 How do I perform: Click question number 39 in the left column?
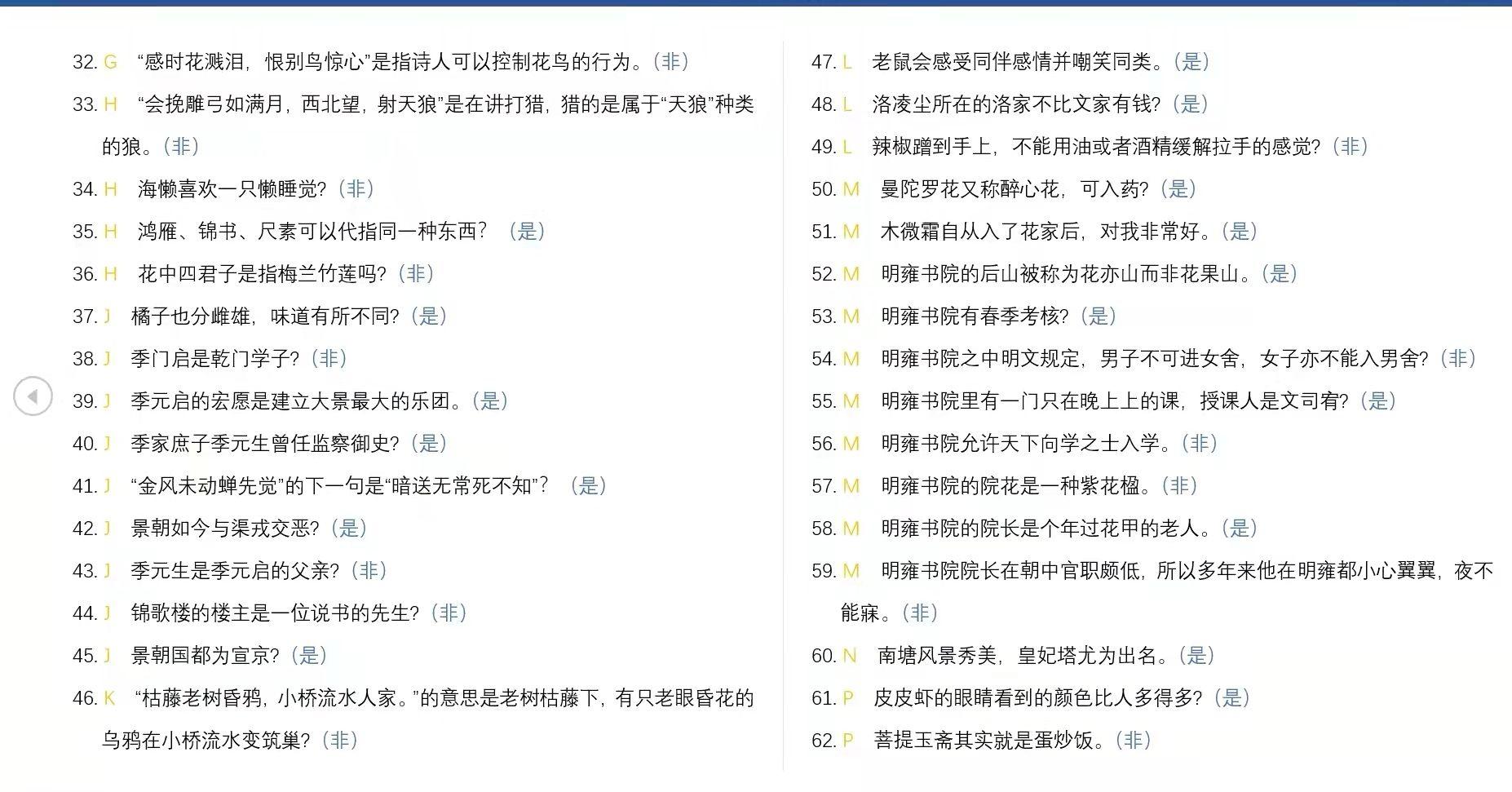tap(84, 401)
